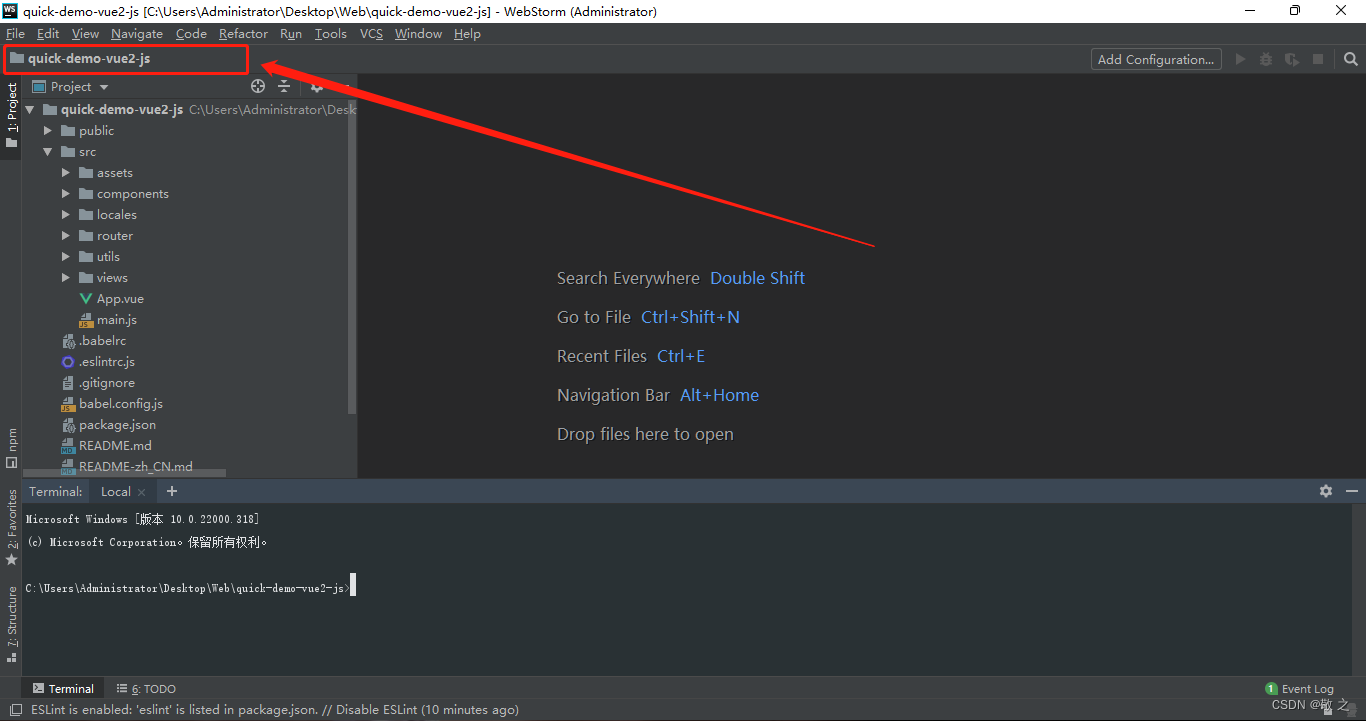Viewport: 1366px width, 721px height.
Task: Click the Locate/Scroll from Source target icon
Action: [x=258, y=87]
